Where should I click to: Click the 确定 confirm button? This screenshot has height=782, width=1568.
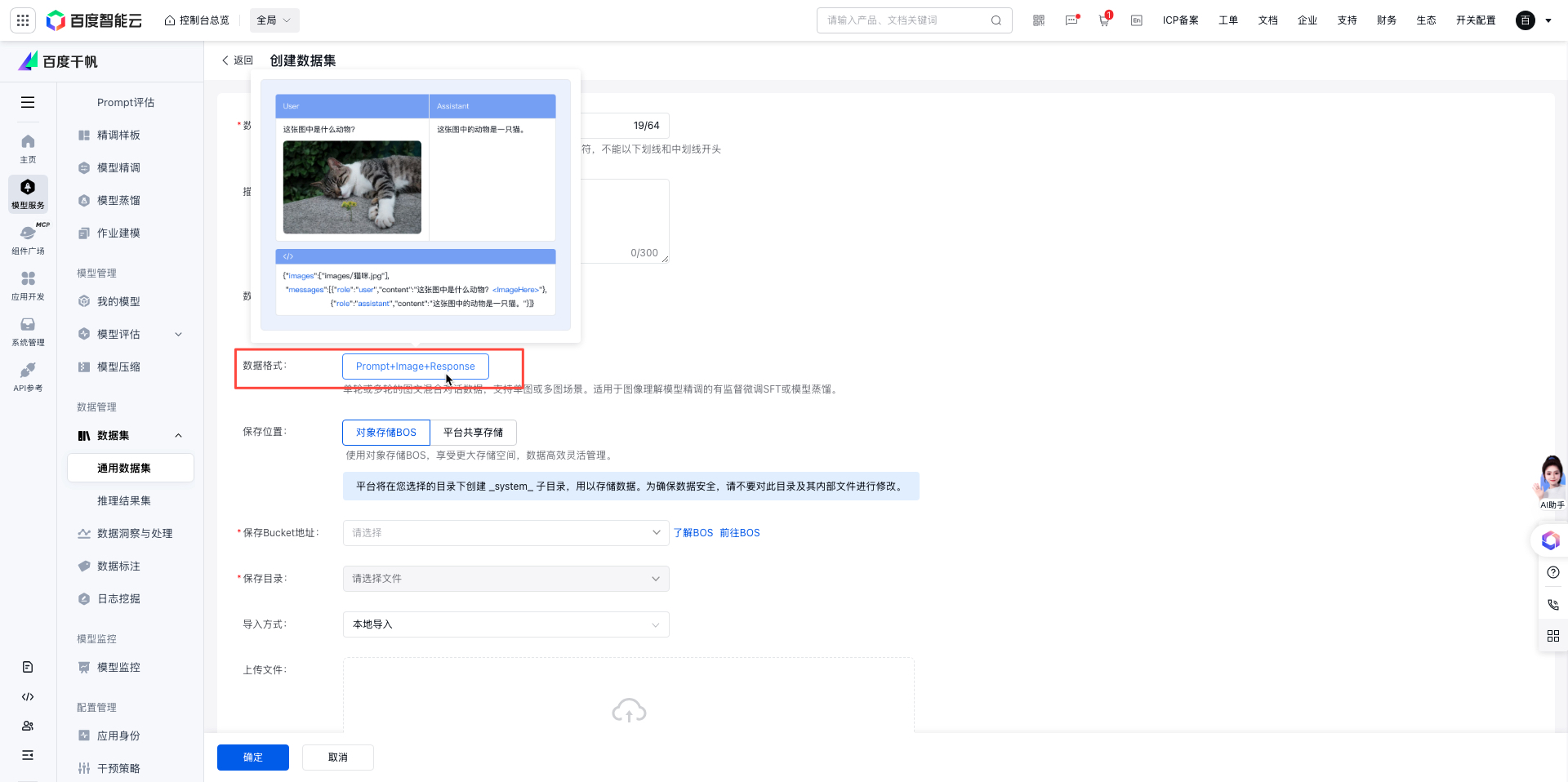click(x=253, y=758)
